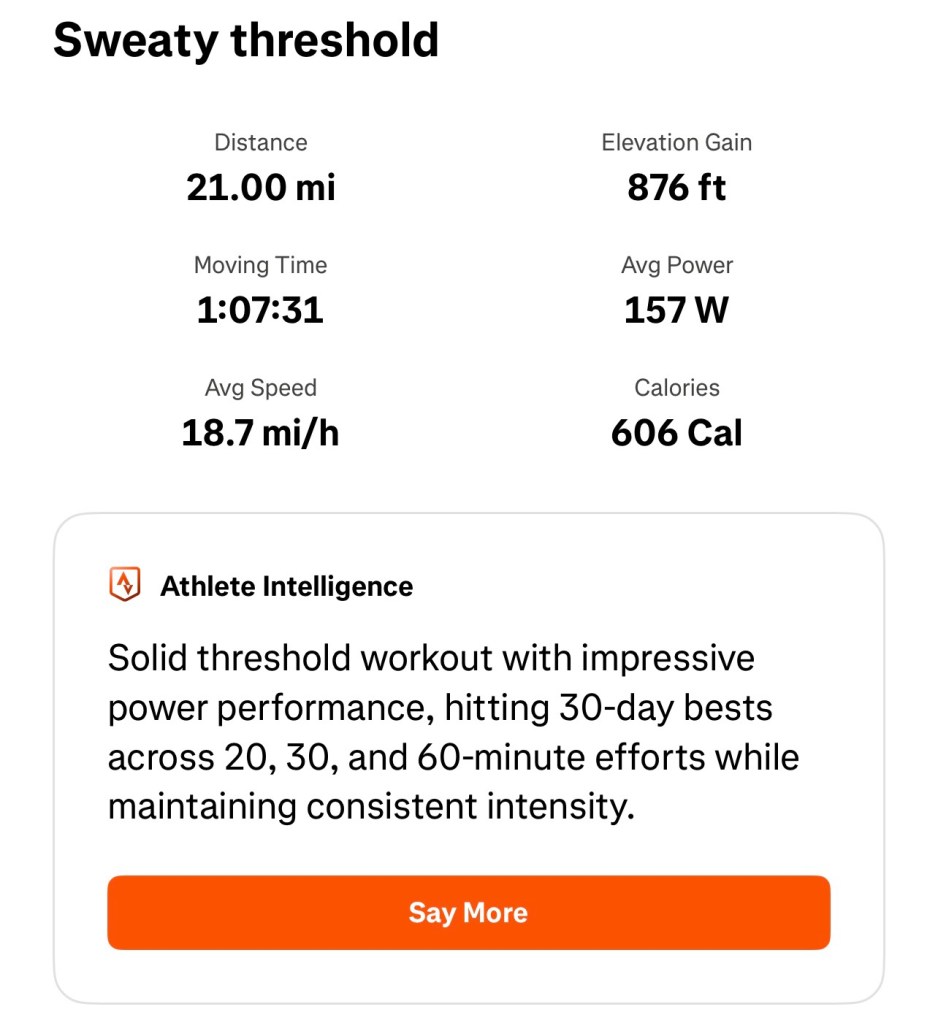Select the 1:07:31 moving time value
This screenshot has height=1023, width=938.
pyautogui.click(x=261, y=310)
